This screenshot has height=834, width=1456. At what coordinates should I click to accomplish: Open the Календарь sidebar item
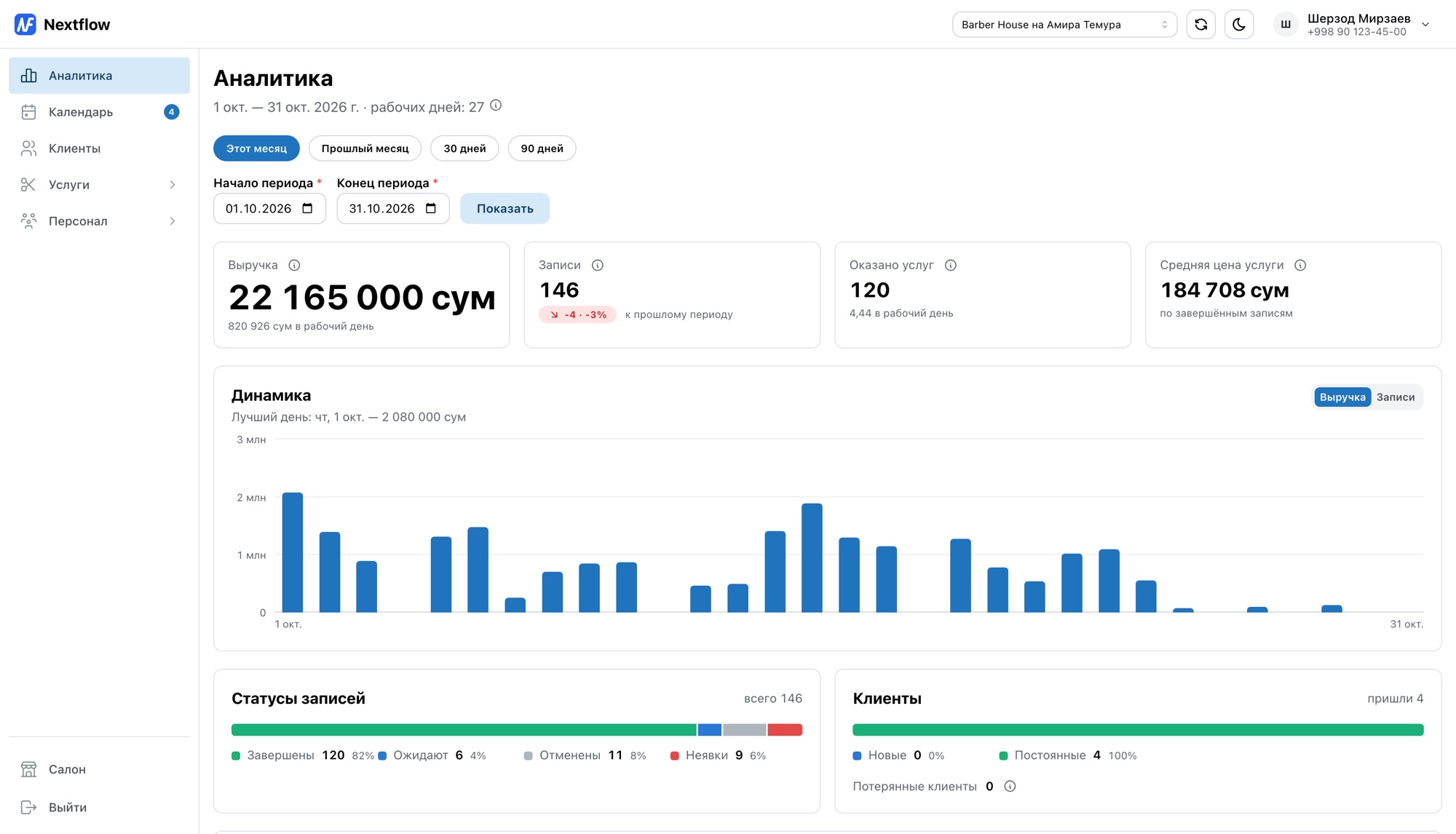click(x=99, y=112)
